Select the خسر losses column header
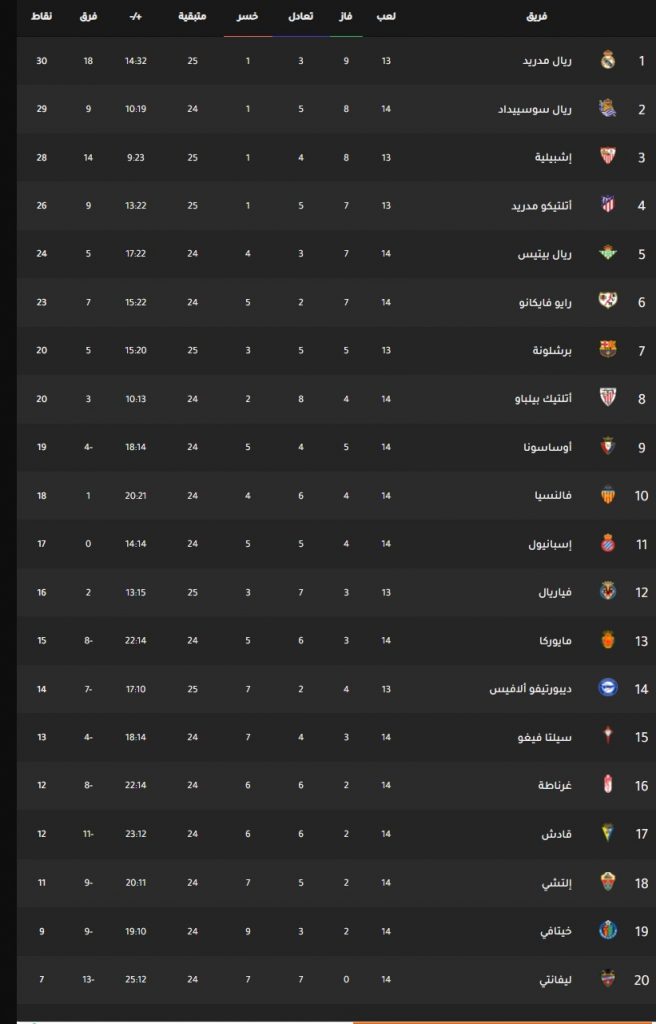The image size is (656, 1024). [248, 16]
